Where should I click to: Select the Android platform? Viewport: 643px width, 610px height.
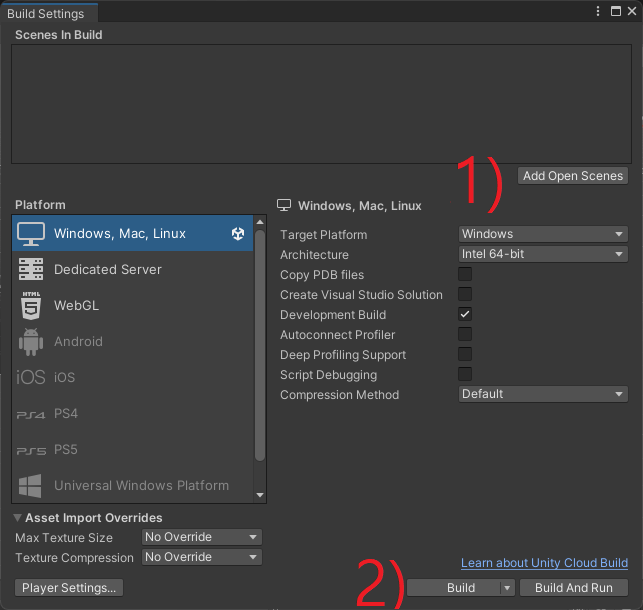132,341
